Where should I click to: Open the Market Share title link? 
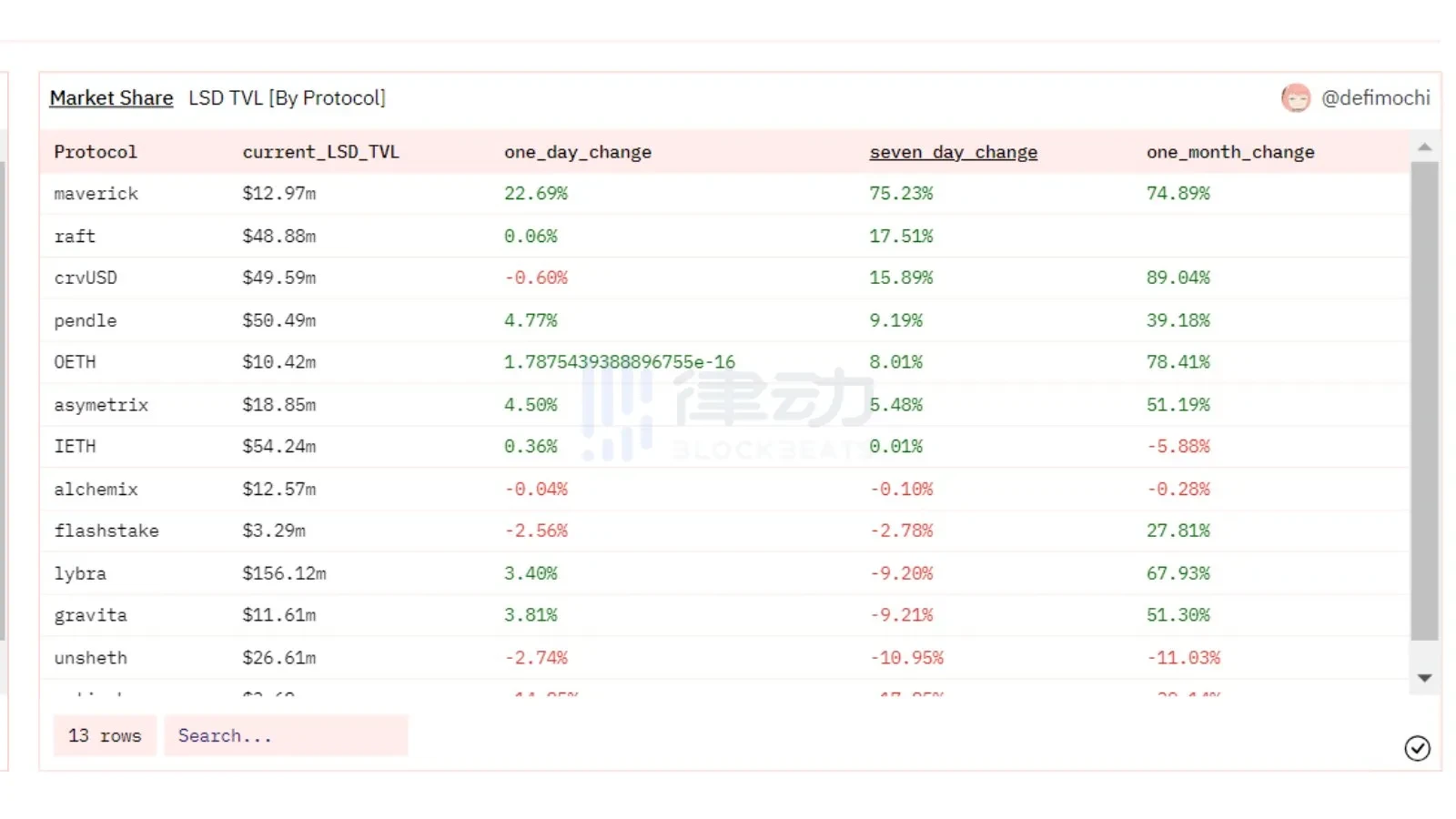tap(111, 97)
